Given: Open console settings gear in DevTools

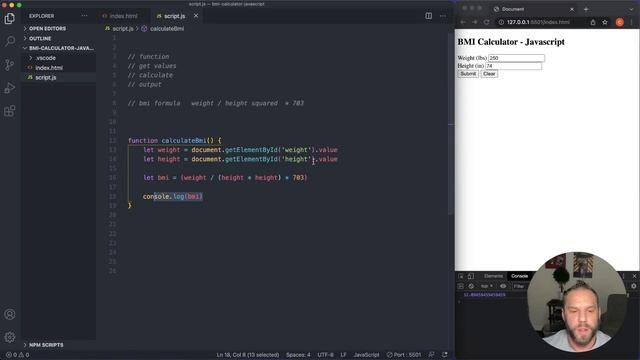Looking at the screenshot, I should pyautogui.click(x=633, y=286).
